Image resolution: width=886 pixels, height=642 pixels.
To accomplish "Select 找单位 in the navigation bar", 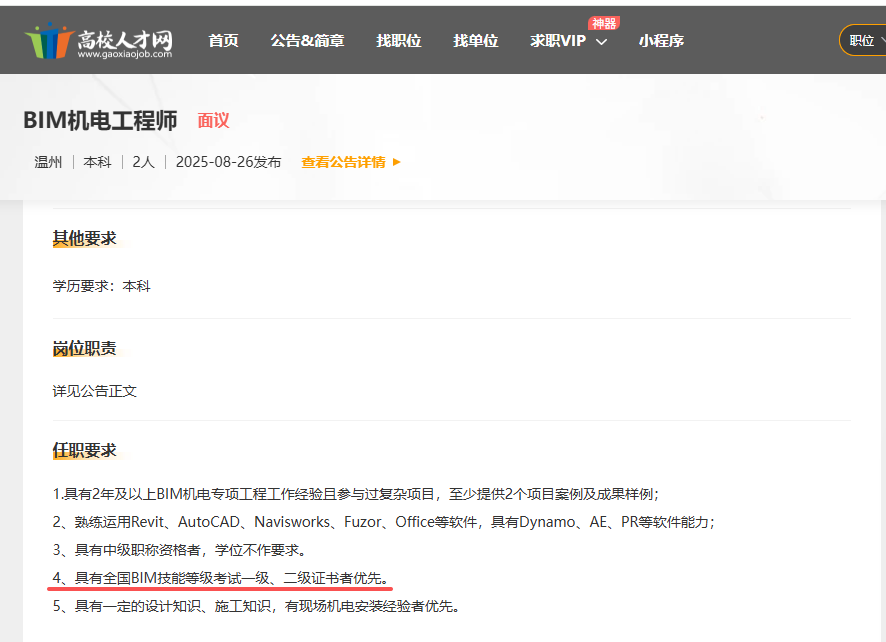I will click(475, 41).
